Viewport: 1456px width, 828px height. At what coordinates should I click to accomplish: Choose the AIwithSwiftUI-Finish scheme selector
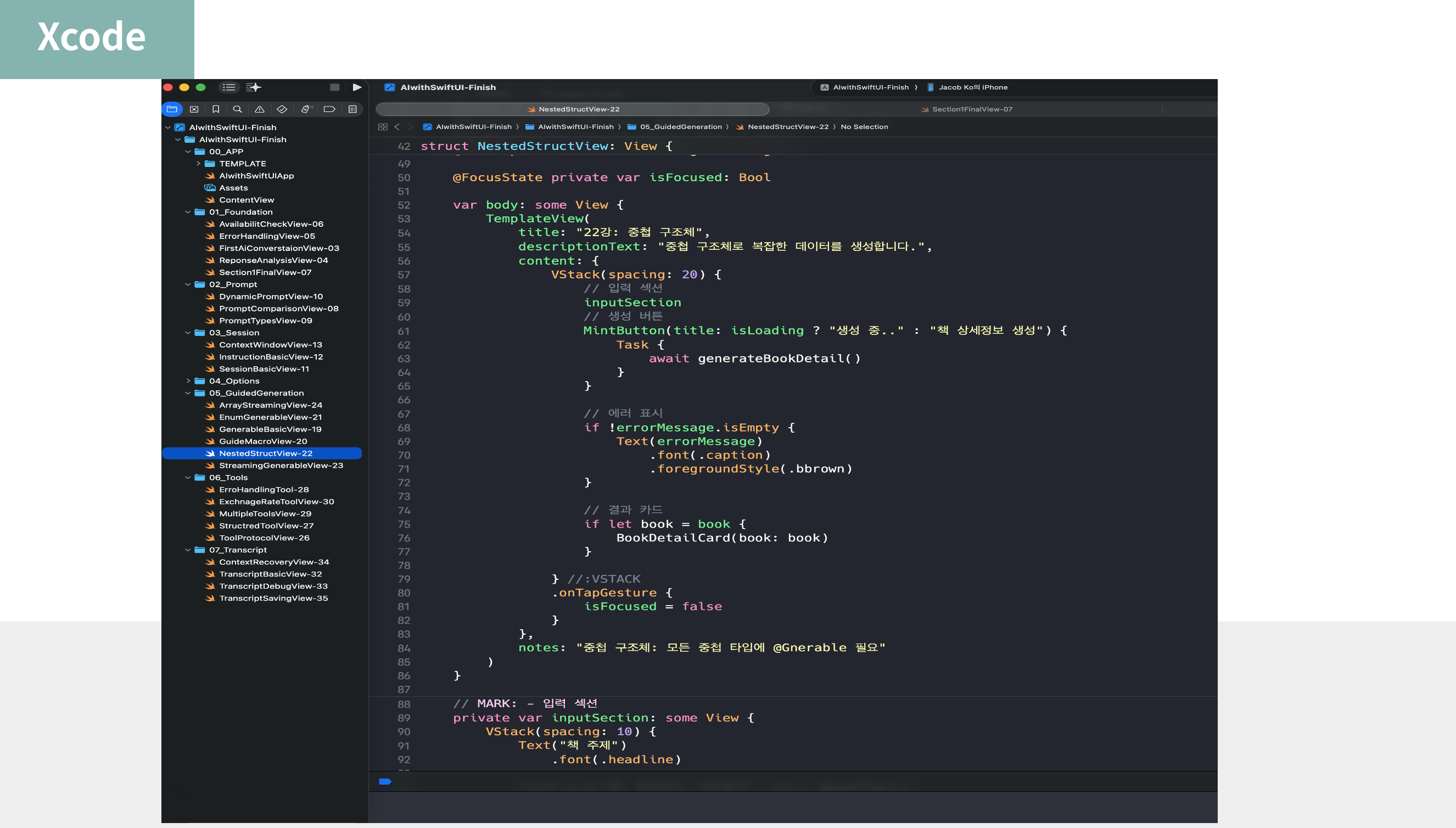point(865,87)
